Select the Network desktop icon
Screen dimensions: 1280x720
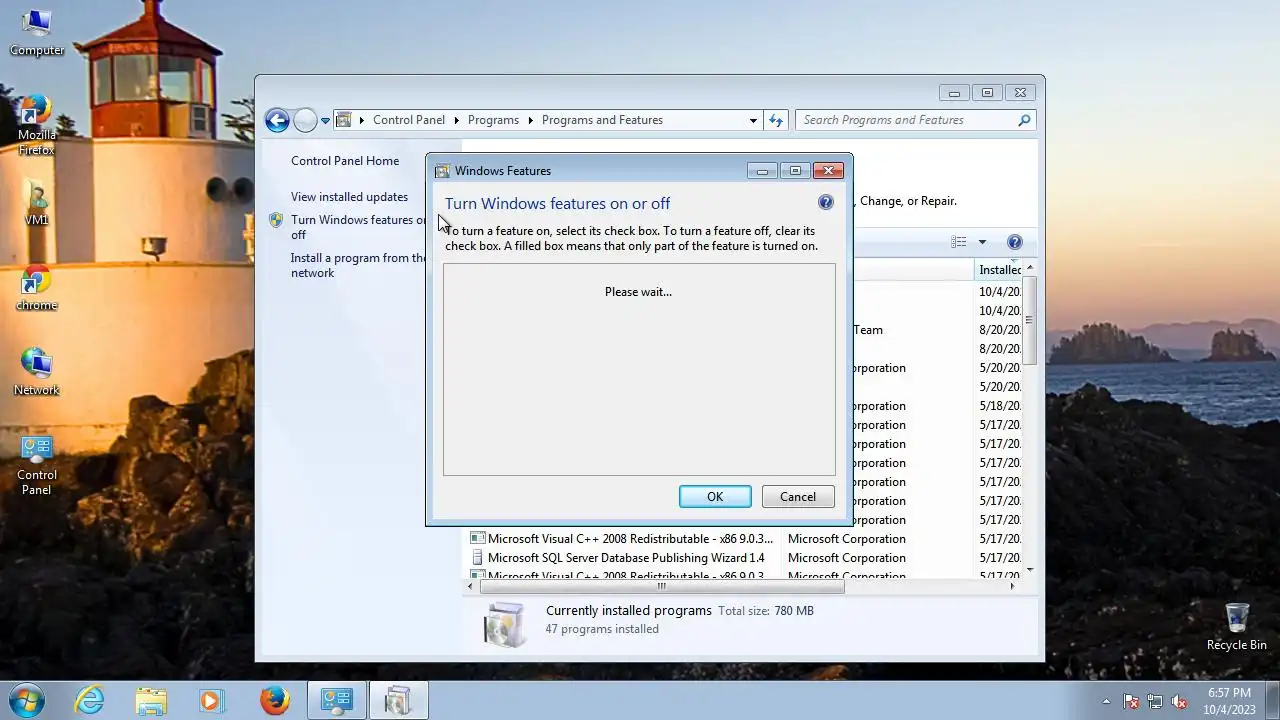coord(36,372)
